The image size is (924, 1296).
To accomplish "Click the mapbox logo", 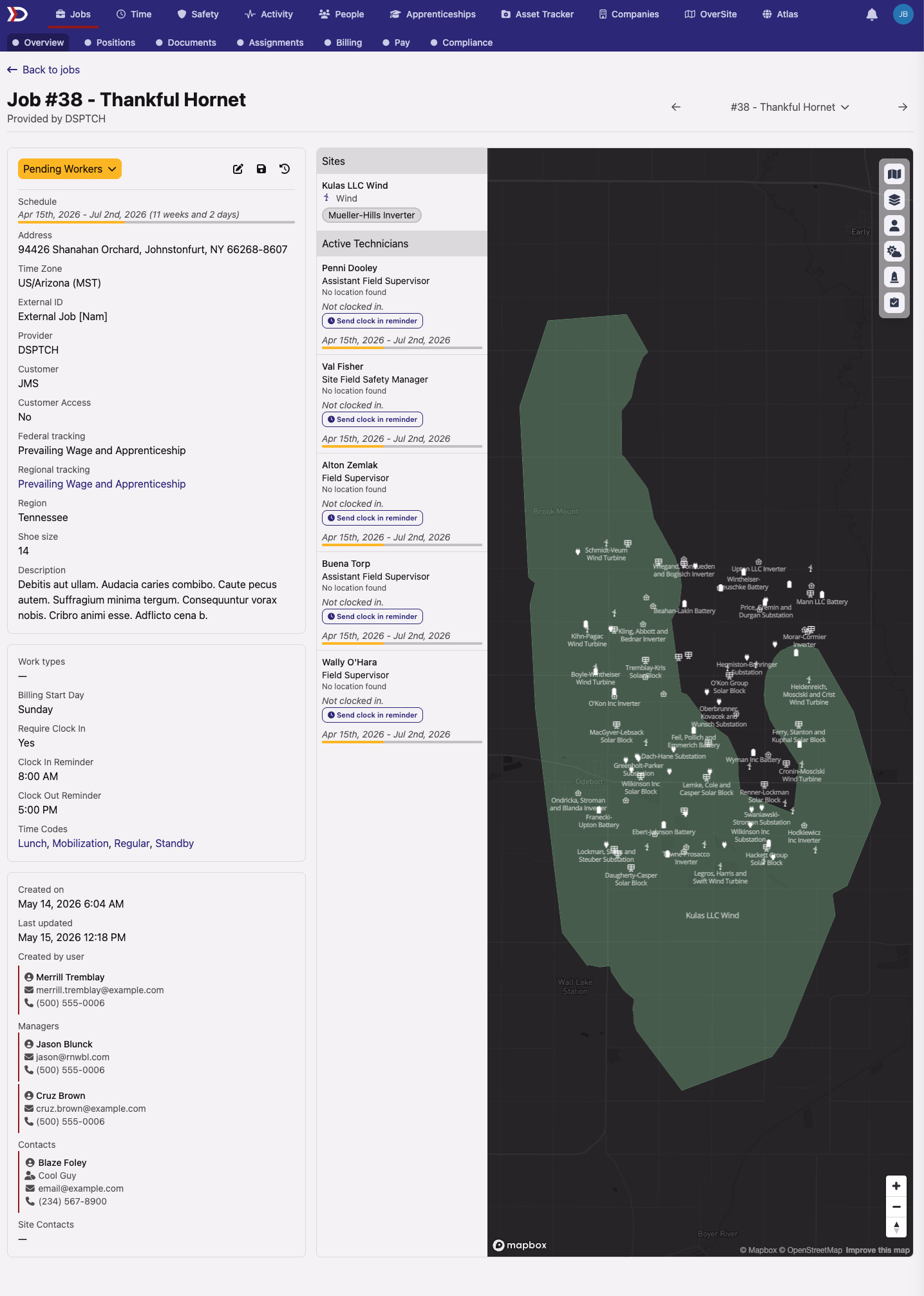I will (x=520, y=1245).
